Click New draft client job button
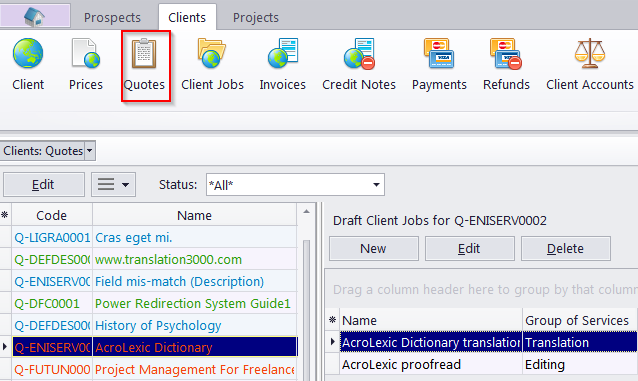638x381 pixels. tap(374, 248)
